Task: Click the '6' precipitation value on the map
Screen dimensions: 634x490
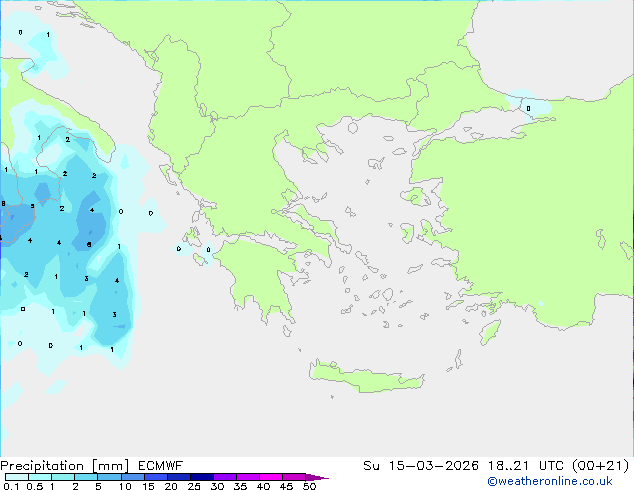Action: tap(89, 244)
